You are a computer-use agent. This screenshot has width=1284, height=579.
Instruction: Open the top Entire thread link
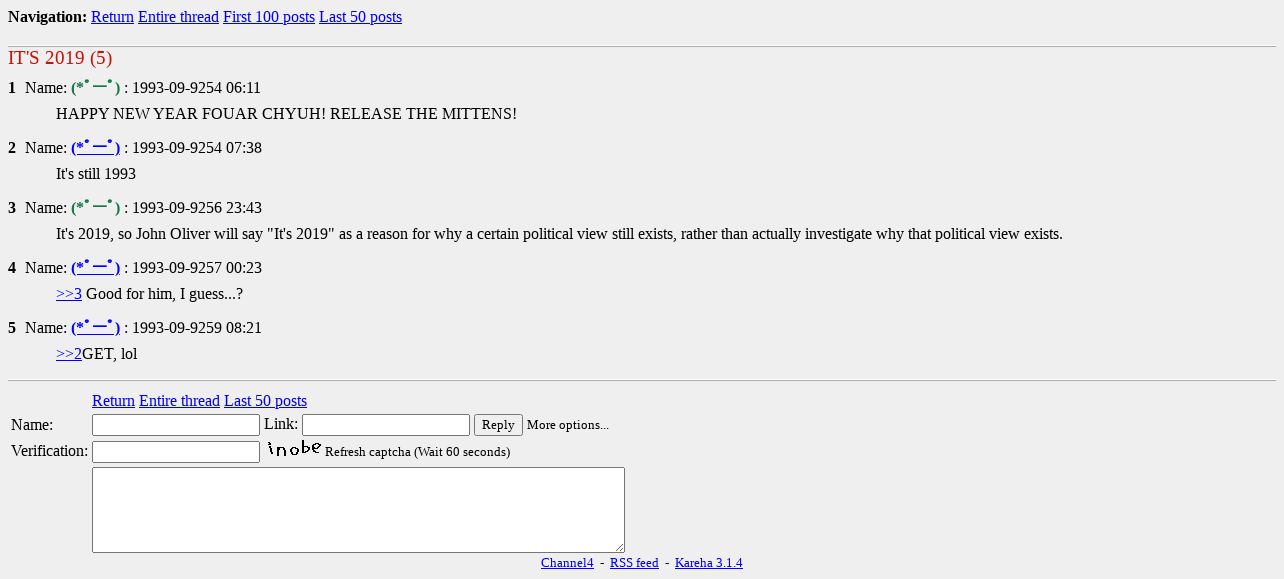point(178,17)
